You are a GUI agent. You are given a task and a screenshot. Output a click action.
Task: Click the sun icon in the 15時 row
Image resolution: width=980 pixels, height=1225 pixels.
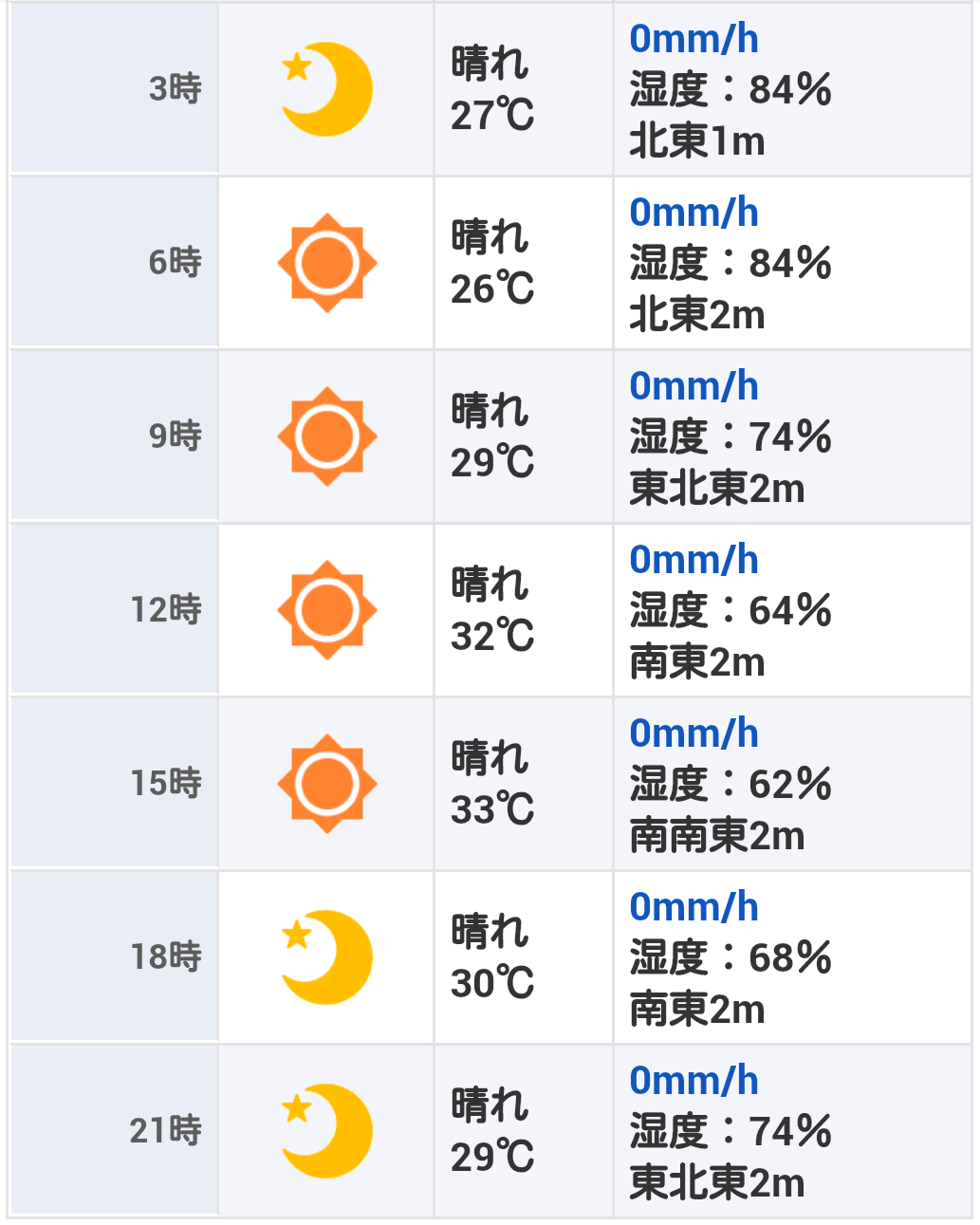(327, 784)
